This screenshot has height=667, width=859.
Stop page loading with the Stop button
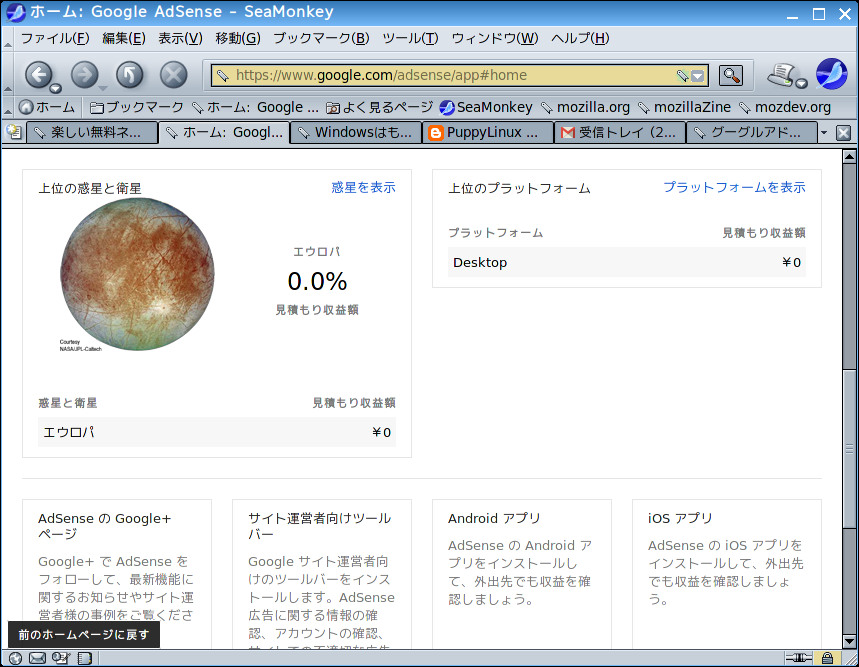pyautogui.click(x=174, y=75)
